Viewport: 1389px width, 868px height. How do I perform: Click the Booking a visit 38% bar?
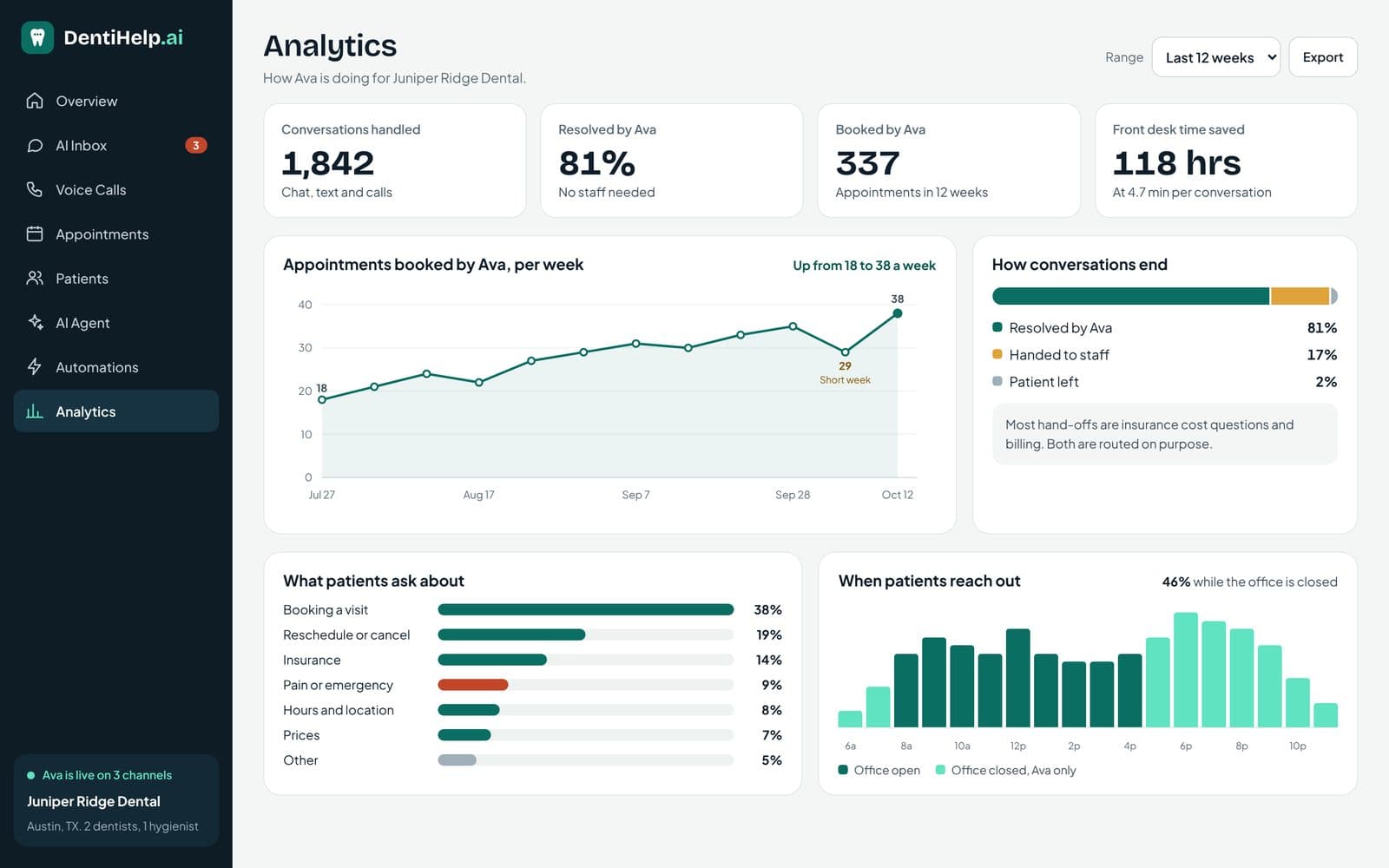(x=586, y=609)
